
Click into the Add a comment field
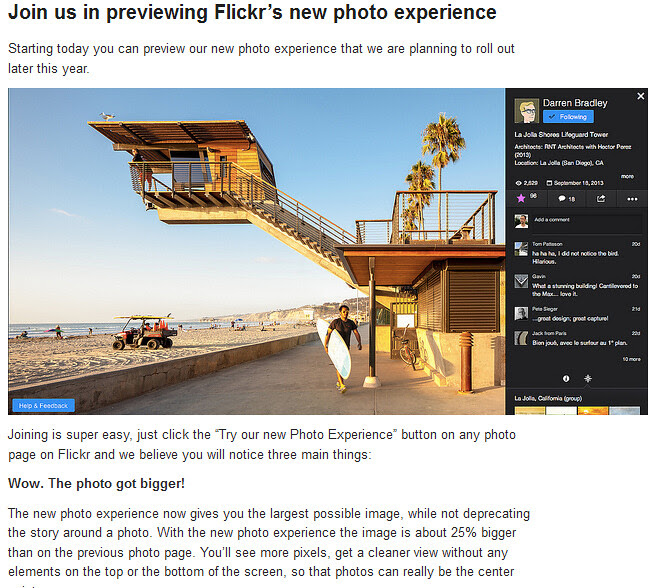point(587,224)
